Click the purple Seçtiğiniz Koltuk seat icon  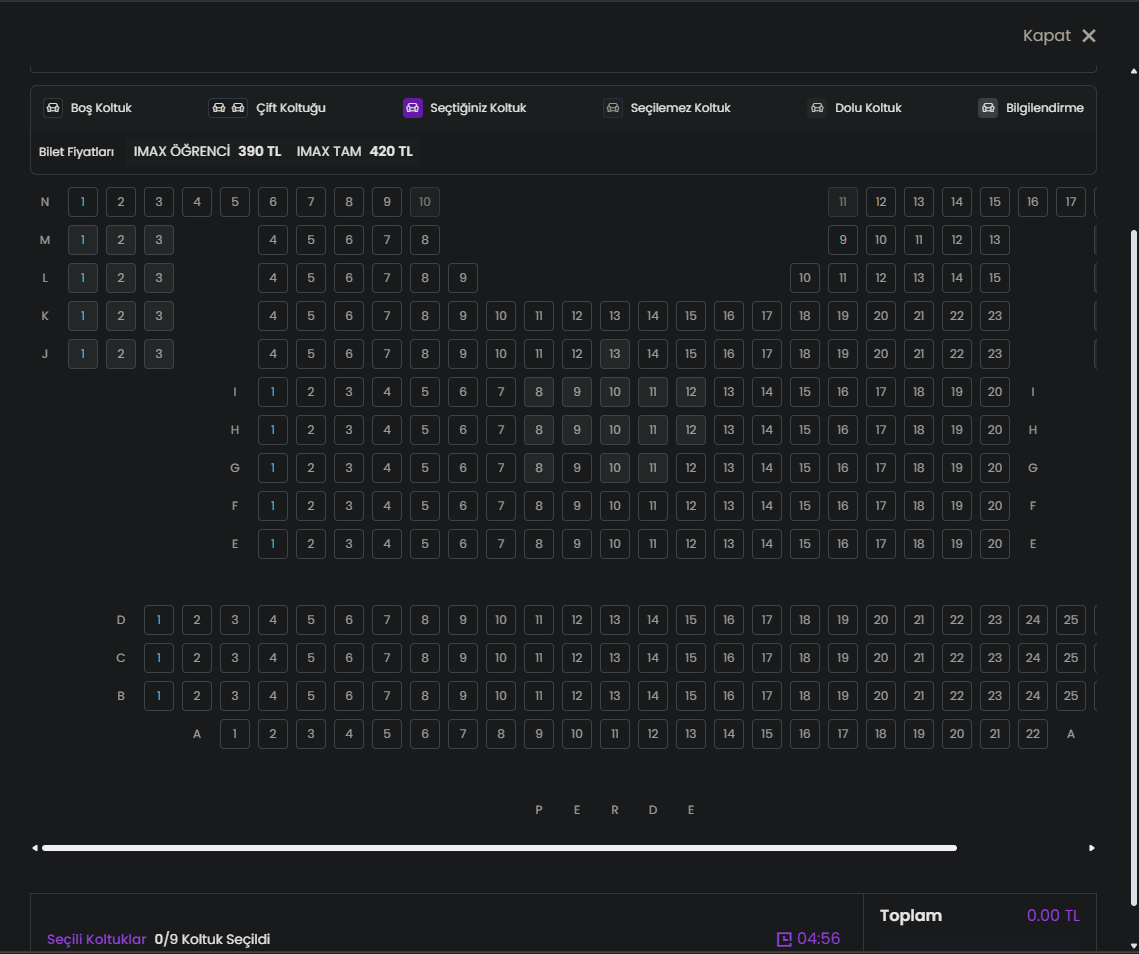[413, 108]
